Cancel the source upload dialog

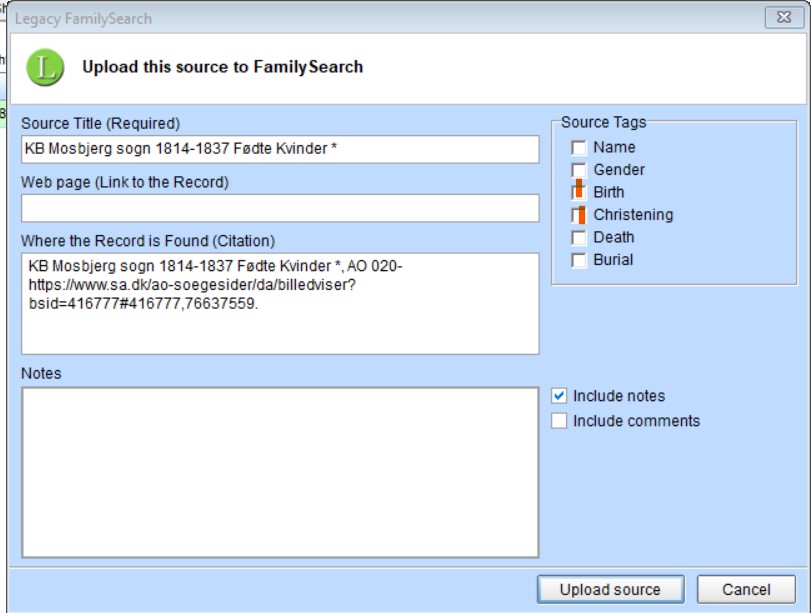pos(746,589)
